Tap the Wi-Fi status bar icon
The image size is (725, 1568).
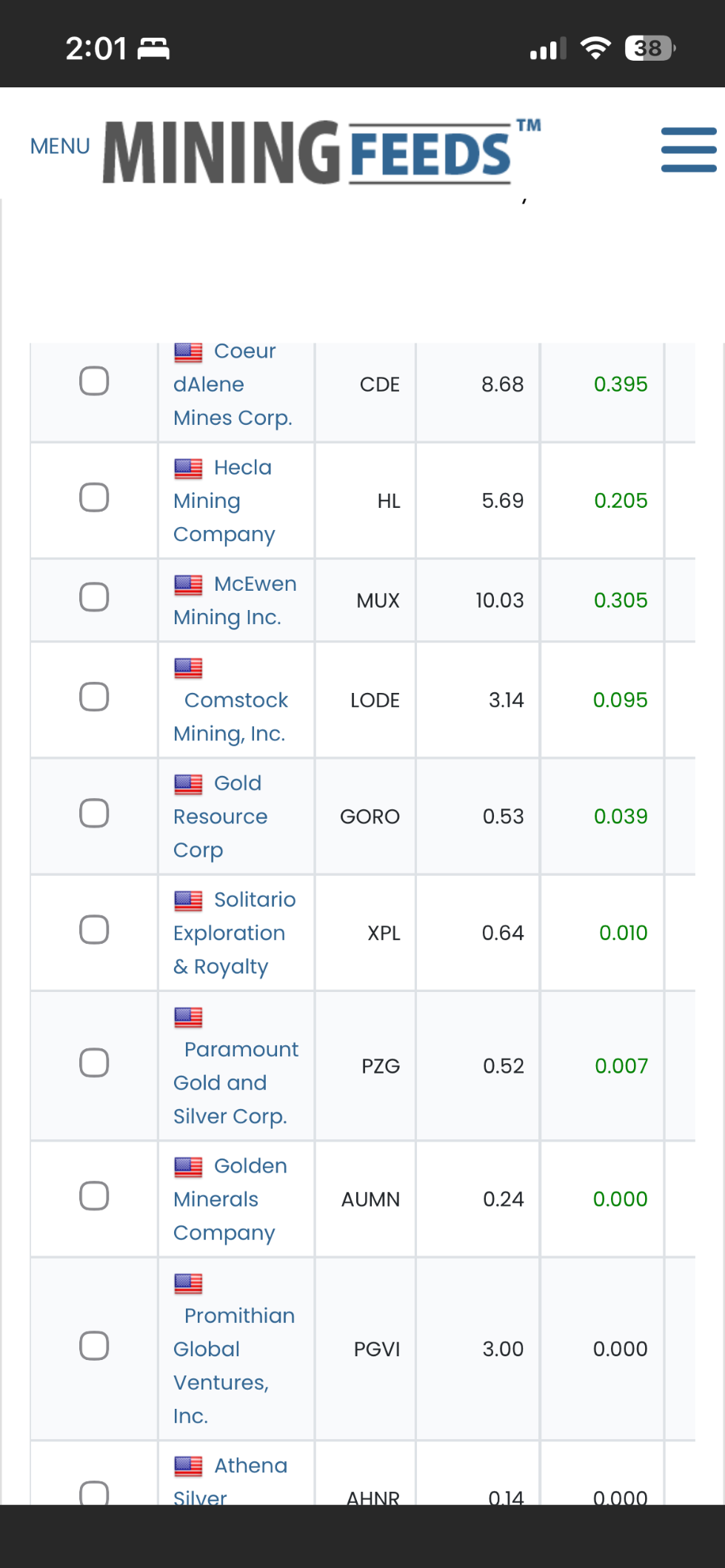click(595, 48)
